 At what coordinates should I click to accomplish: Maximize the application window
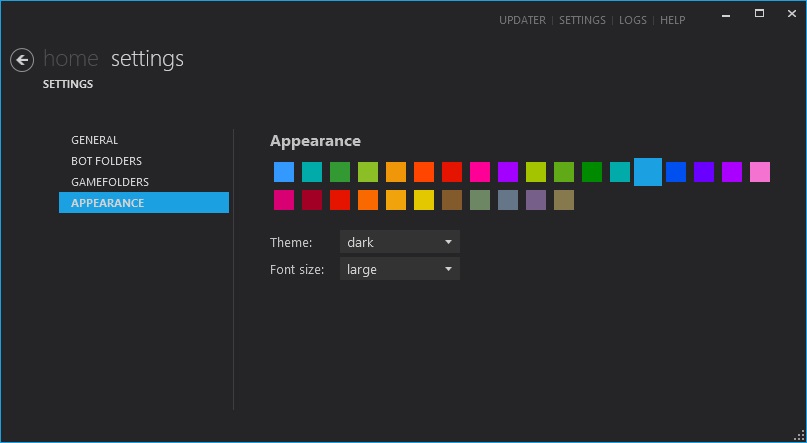tap(759, 14)
